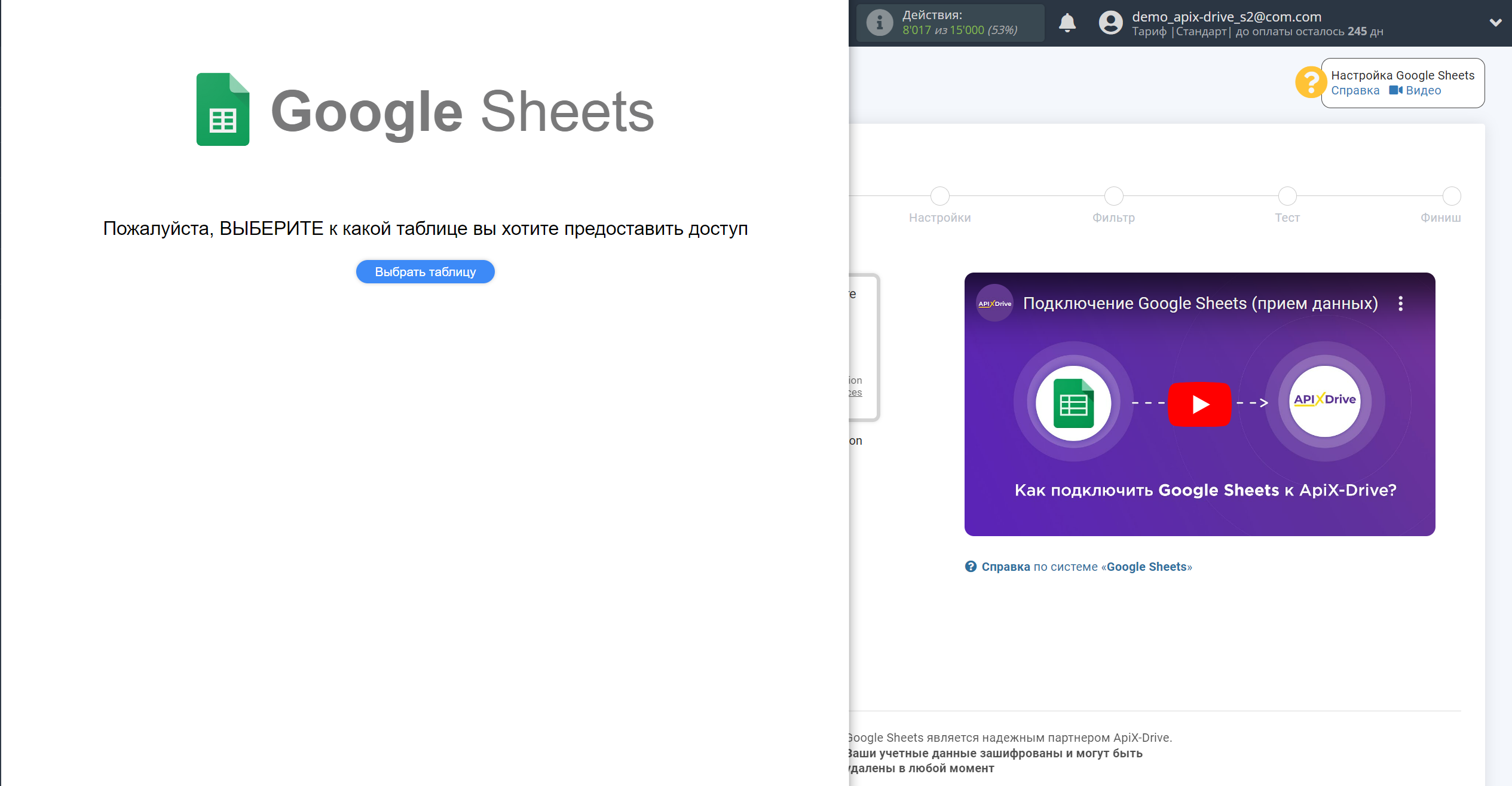This screenshot has width=1512, height=786.
Task: Select the Тест step circle
Action: tap(1287, 196)
